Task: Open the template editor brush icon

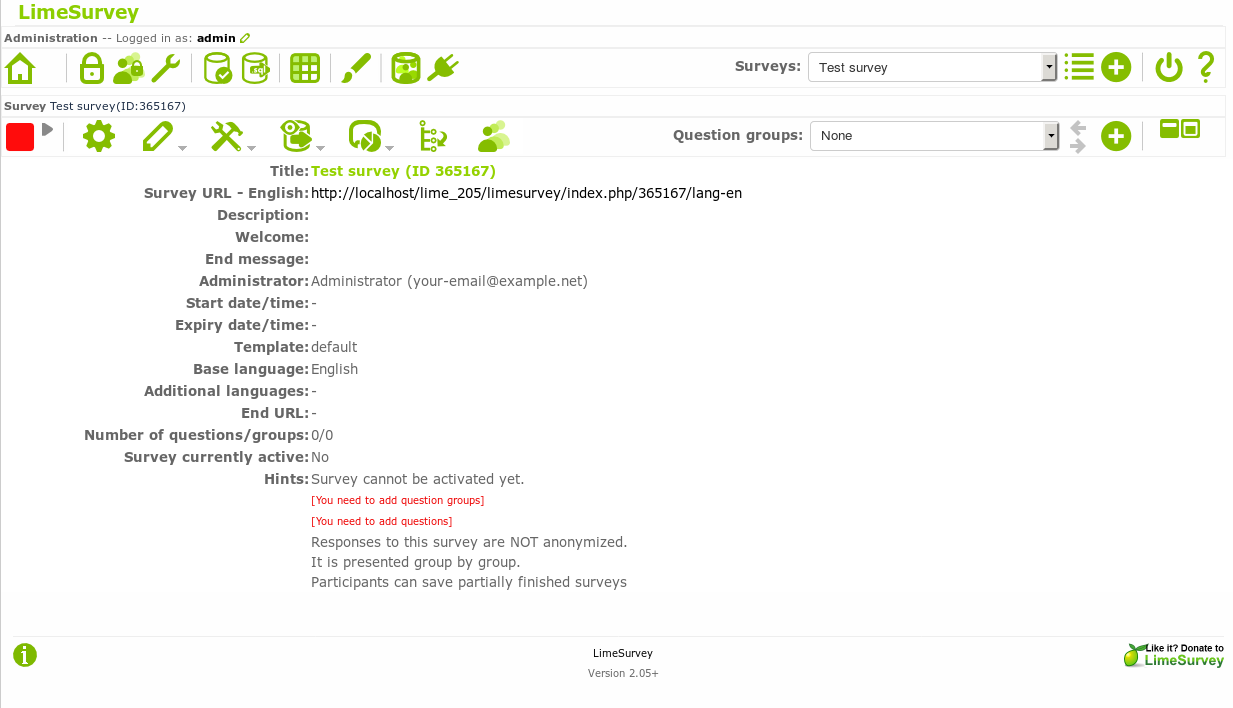Action: click(x=355, y=68)
